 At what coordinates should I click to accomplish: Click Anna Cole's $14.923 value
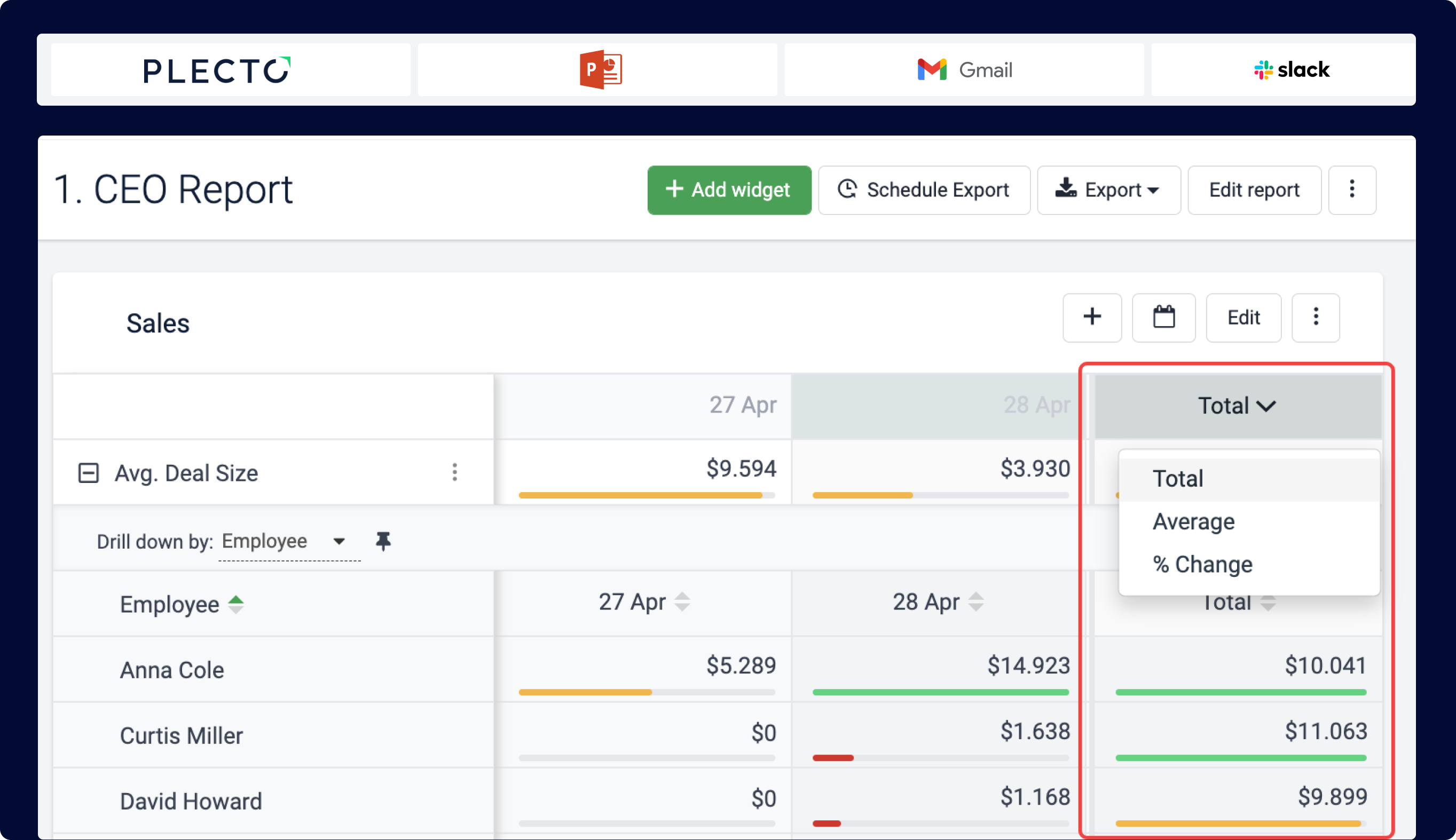[1029, 665]
